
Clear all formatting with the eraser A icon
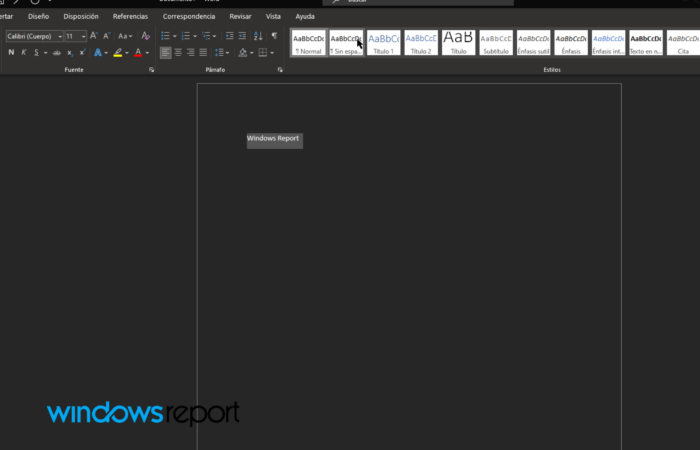(x=146, y=36)
